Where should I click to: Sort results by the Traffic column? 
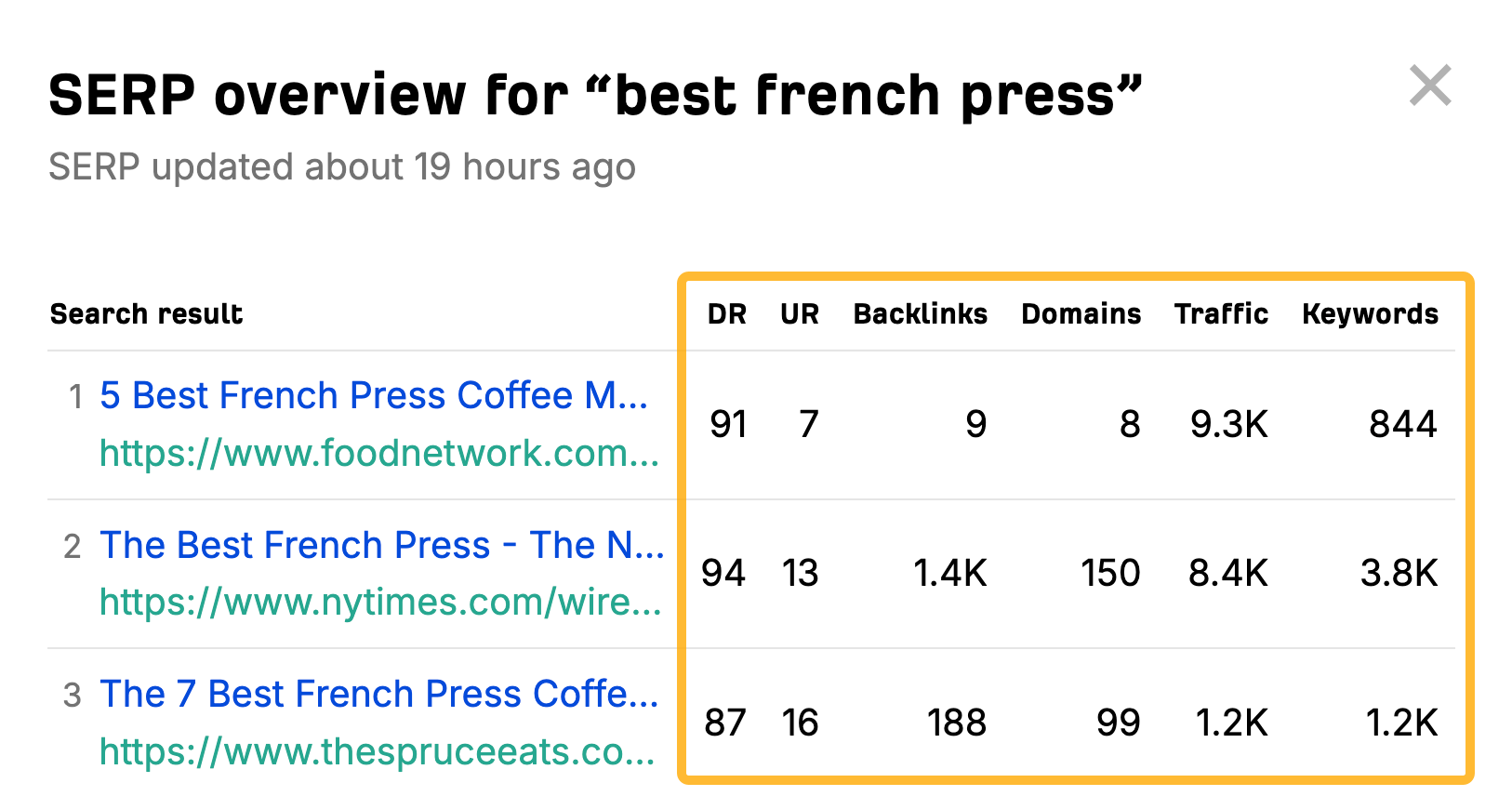tap(1222, 313)
